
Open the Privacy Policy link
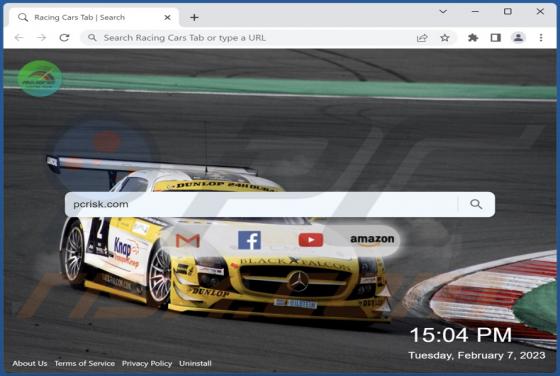[147, 364]
